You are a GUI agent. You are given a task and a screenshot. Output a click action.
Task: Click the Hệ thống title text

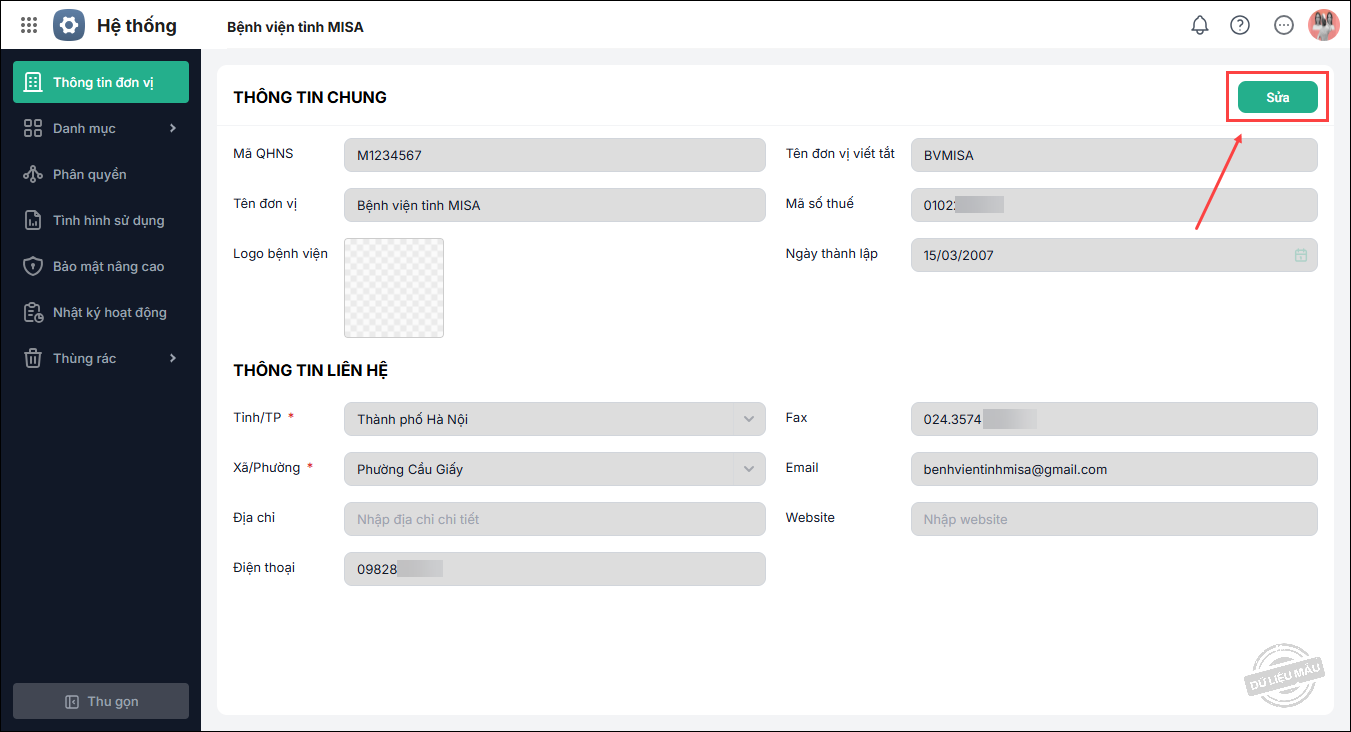tap(137, 26)
